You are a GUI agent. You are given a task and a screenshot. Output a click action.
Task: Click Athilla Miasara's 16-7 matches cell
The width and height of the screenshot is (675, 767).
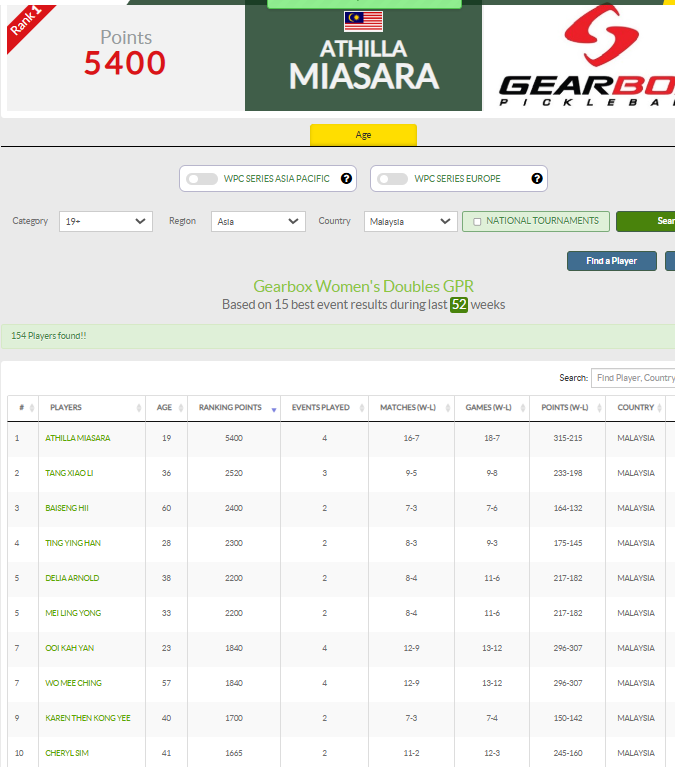411,438
